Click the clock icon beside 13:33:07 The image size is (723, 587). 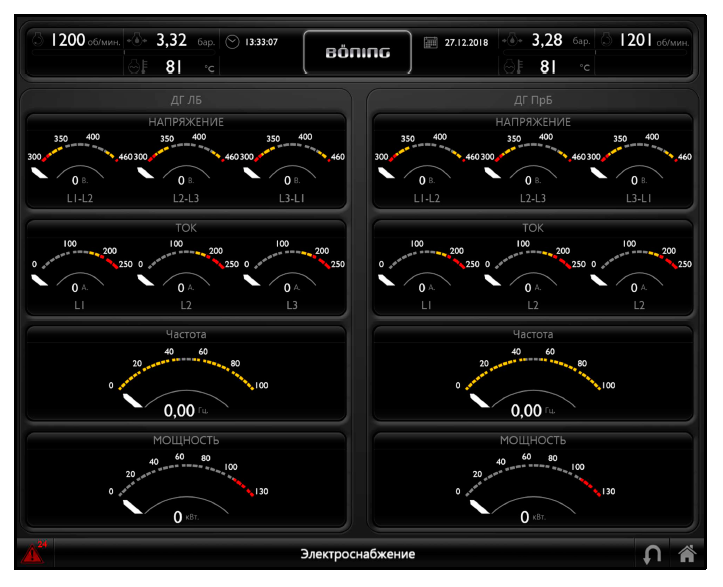click(233, 42)
